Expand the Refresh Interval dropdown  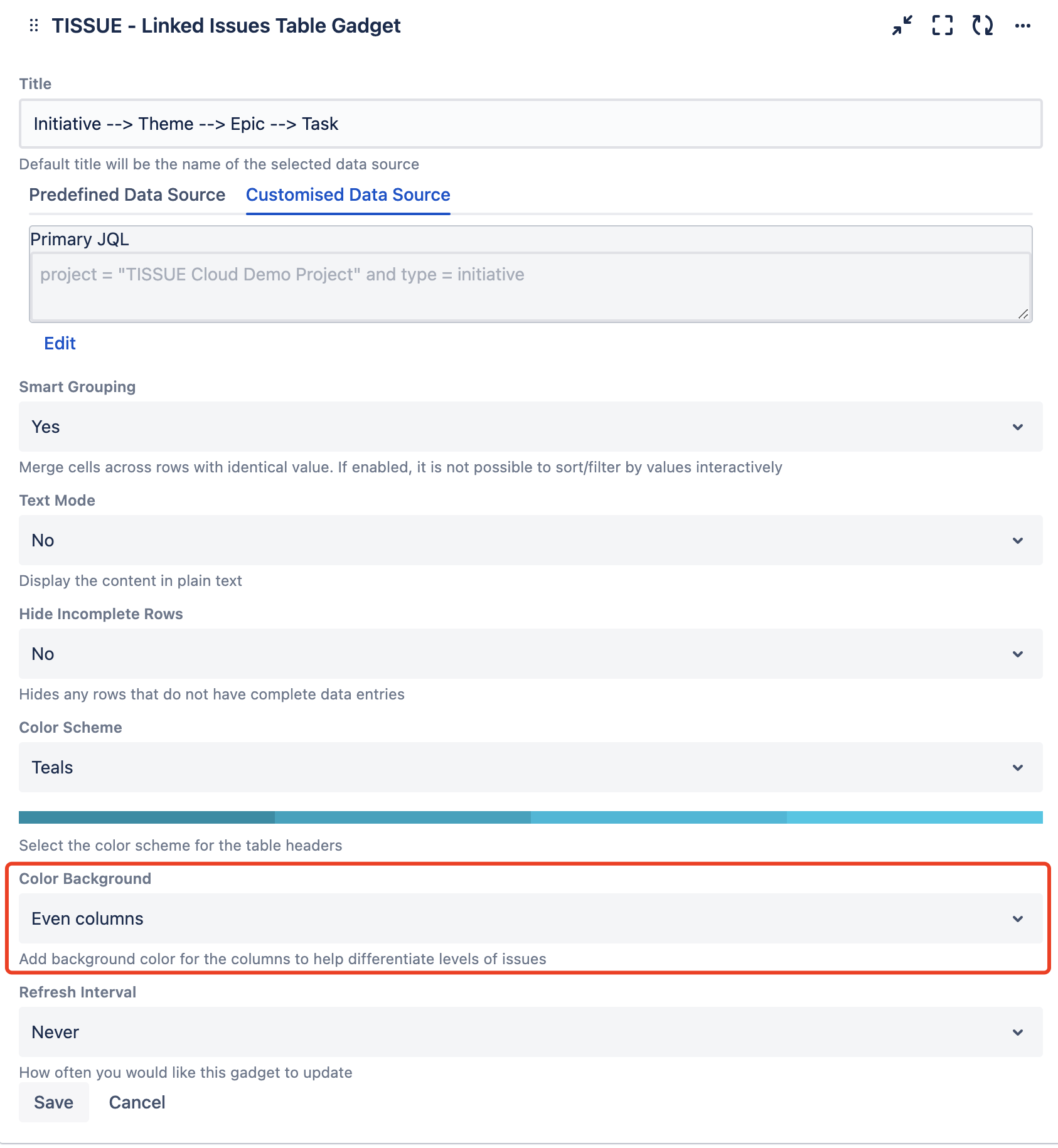530,1032
